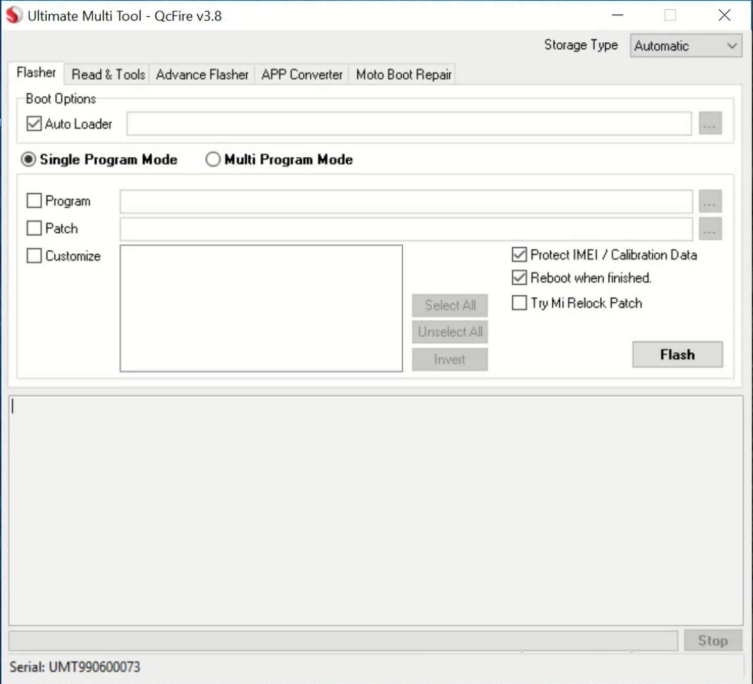Click the Boot Options group label
753x684 pixels.
tap(61, 98)
